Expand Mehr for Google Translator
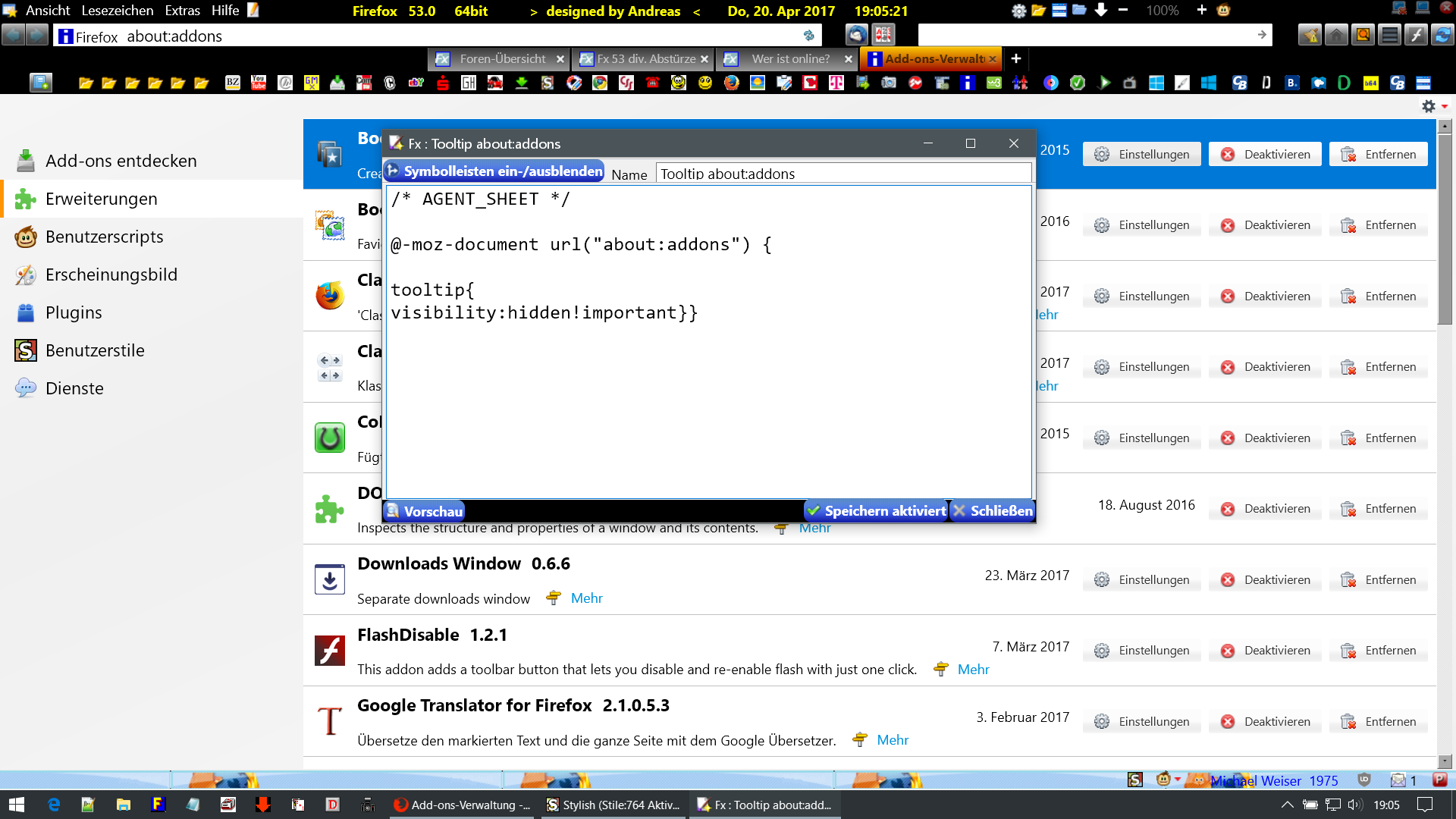Viewport: 1456px width, 819px height. click(x=892, y=740)
